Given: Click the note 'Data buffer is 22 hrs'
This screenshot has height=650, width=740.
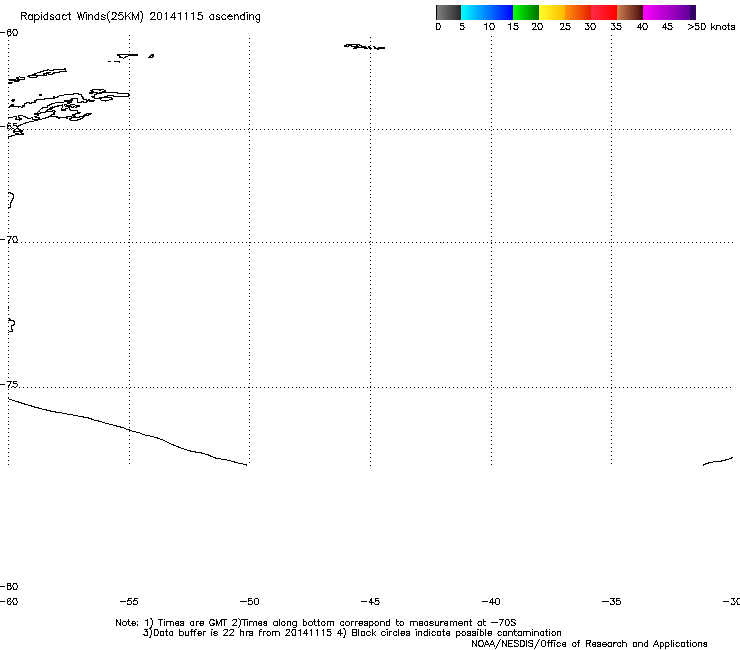Looking at the screenshot, I should pyautogui.click(x=204, y=633).
